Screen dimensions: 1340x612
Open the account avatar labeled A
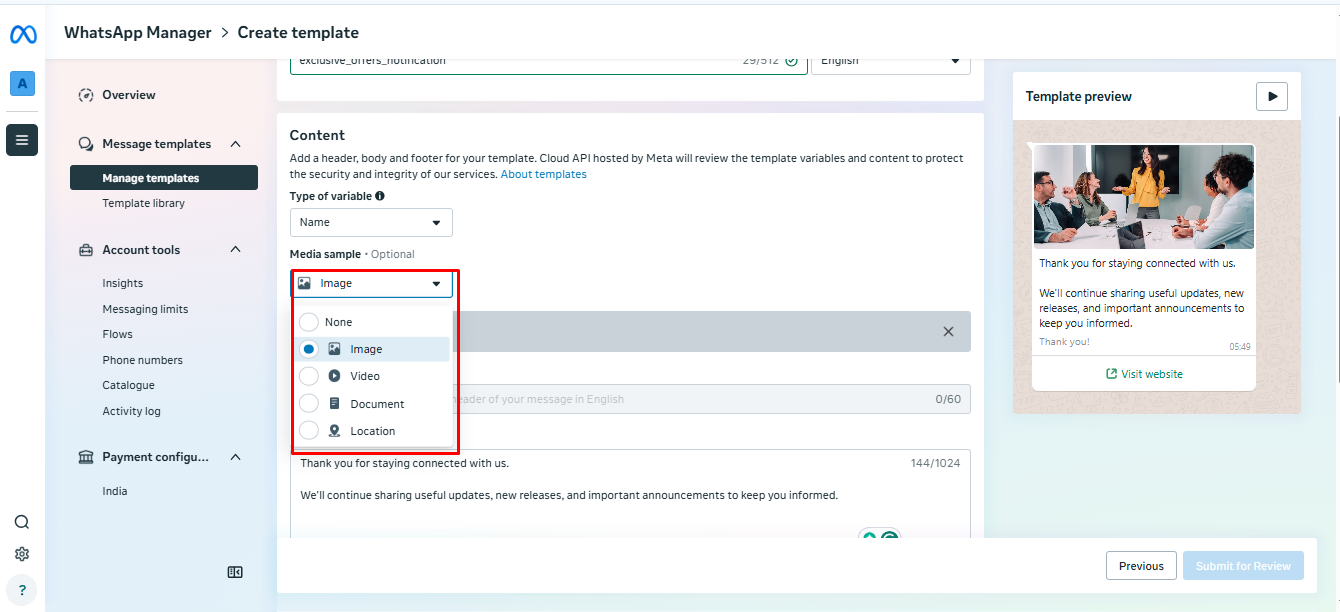click(22, 83)
